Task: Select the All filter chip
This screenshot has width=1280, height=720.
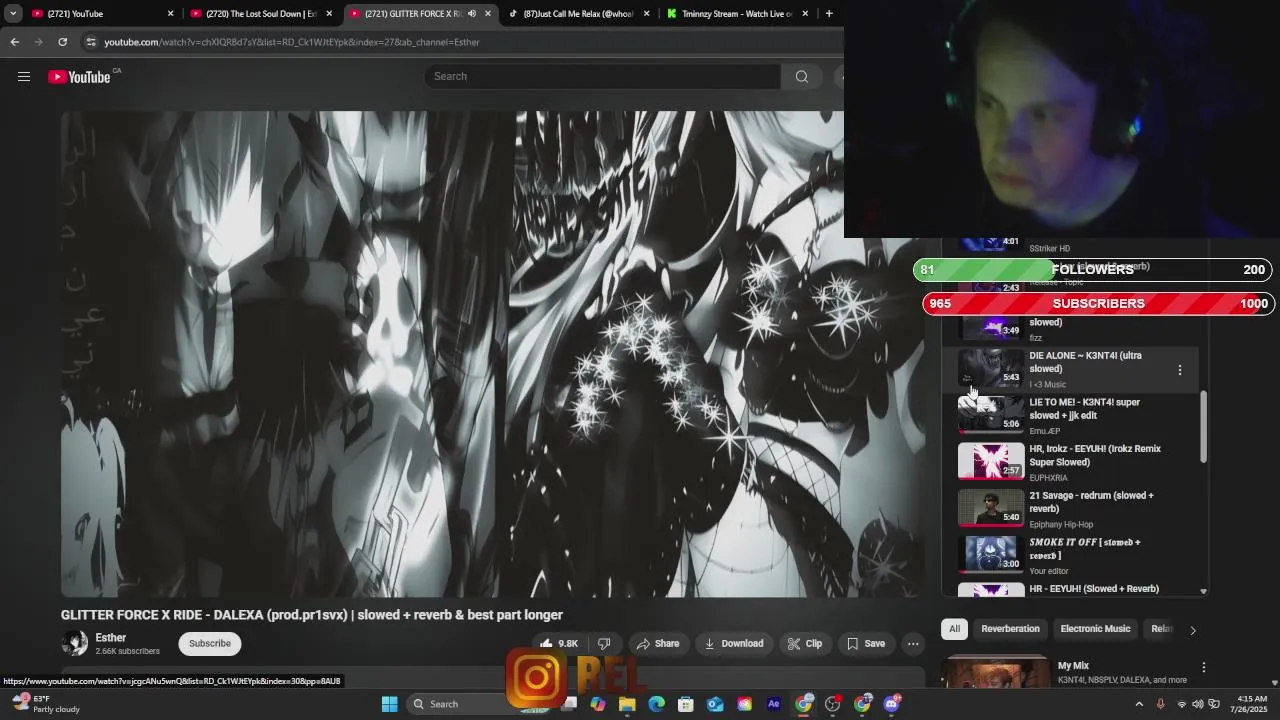Action: 954,629
